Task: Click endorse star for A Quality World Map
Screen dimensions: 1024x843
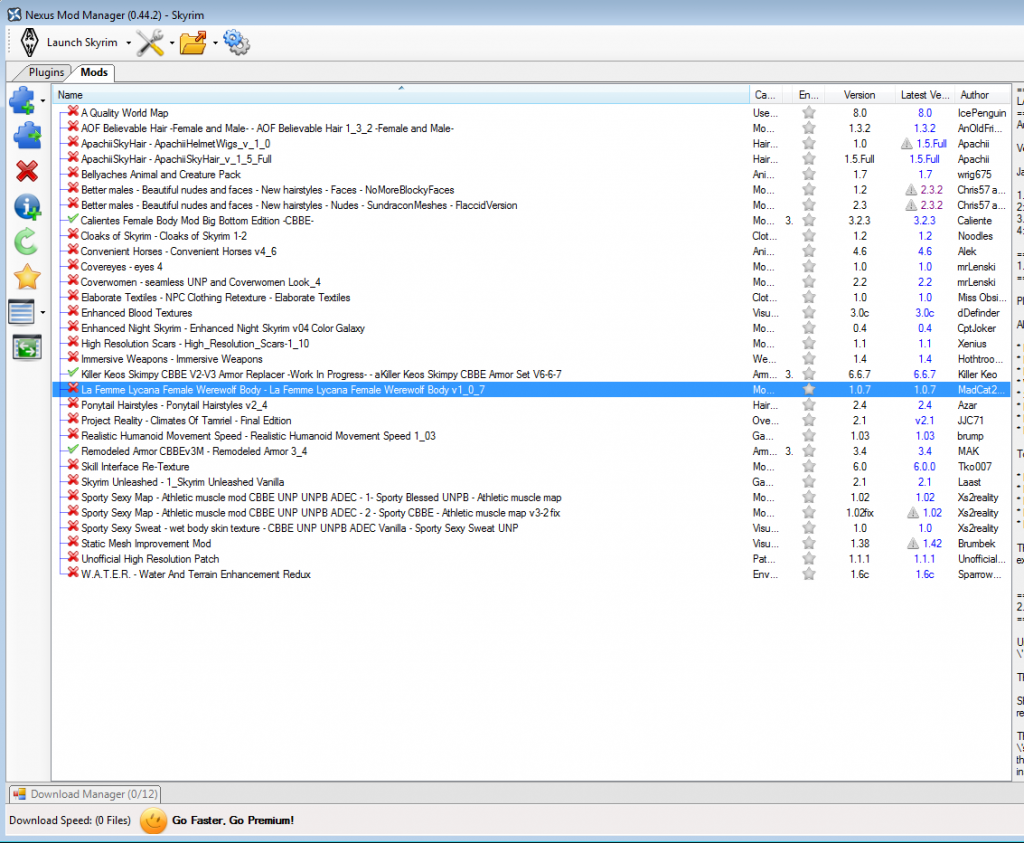Action: pyautogui.click(x=808, y=112)
